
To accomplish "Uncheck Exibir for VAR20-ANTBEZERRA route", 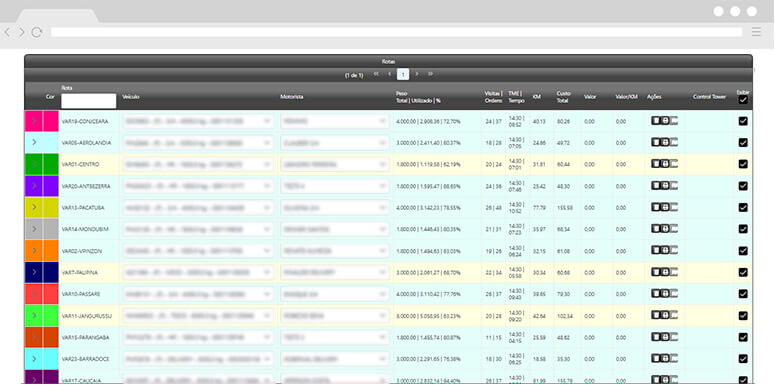I will pyautogui.click(x=743, y=186).
